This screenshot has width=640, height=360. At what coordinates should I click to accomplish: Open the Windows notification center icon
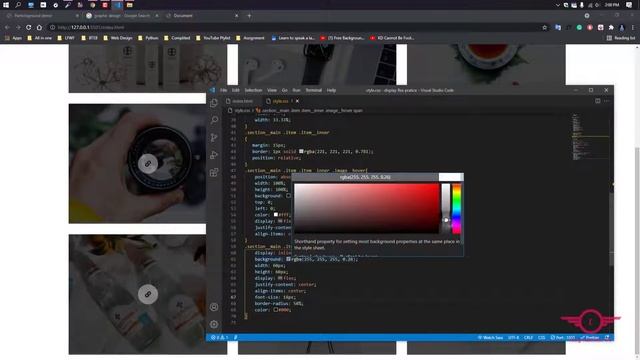(629, 5)
